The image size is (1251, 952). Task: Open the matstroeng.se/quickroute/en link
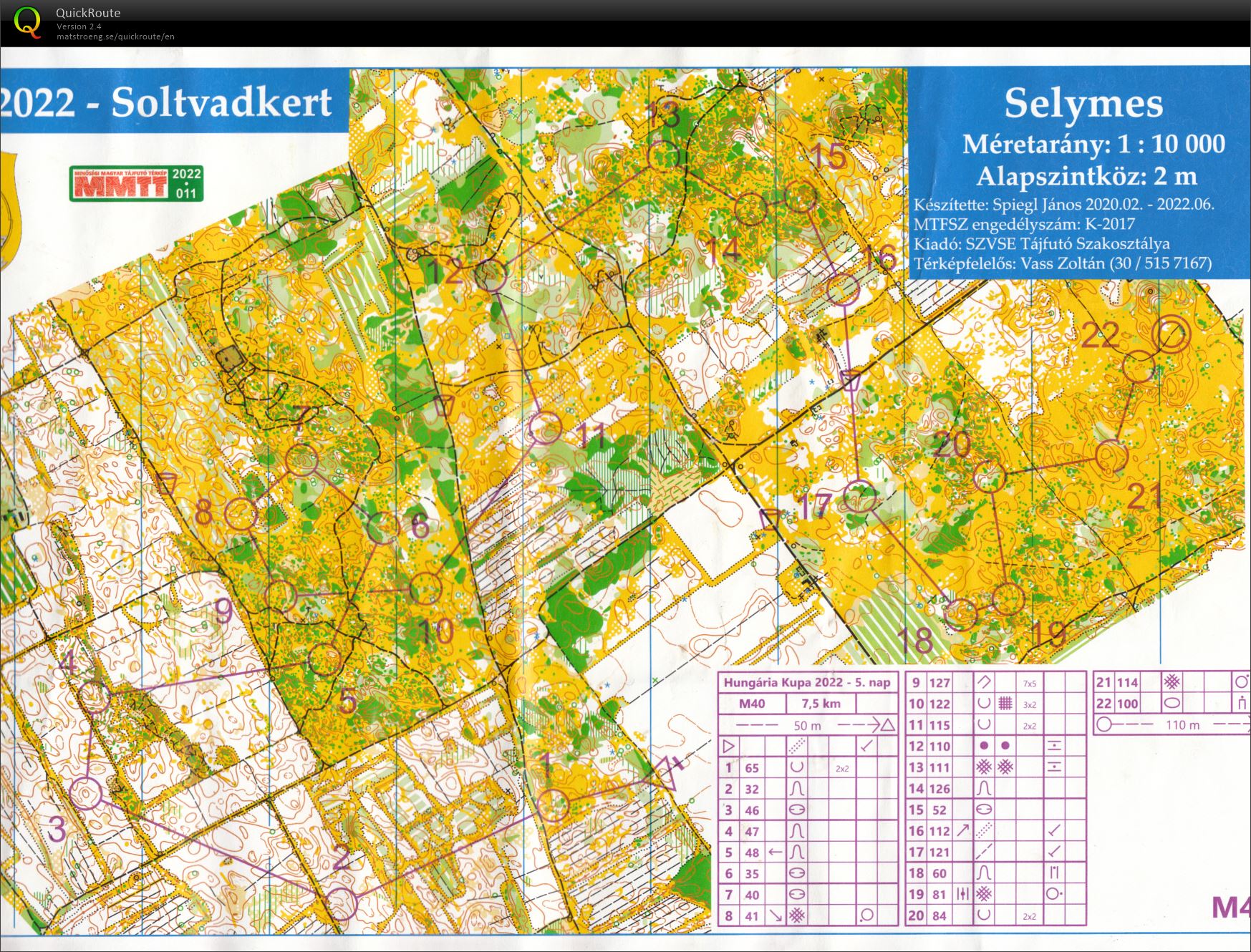click(115, 37)
